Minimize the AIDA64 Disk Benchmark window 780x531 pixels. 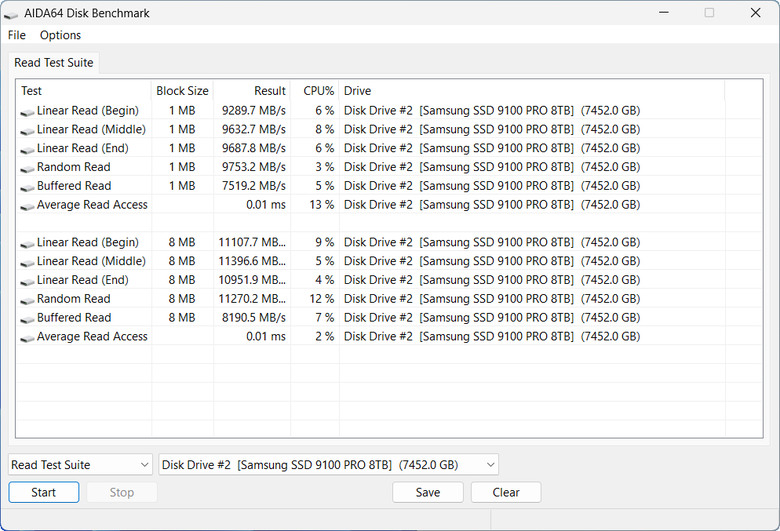(664, 12)
